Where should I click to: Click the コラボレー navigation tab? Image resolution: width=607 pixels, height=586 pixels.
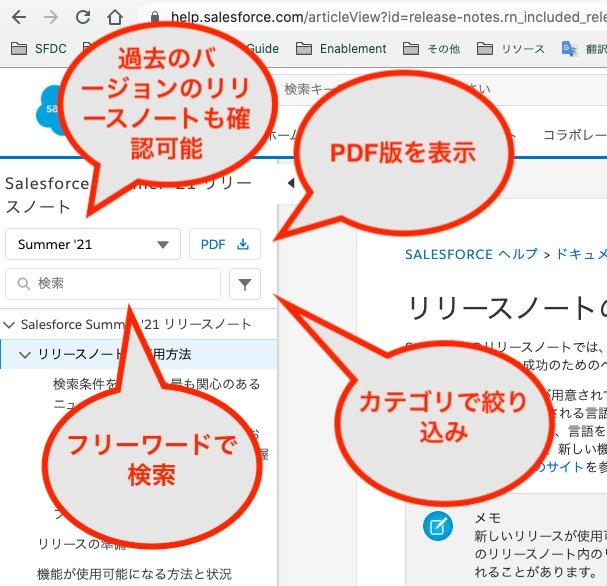575,135
